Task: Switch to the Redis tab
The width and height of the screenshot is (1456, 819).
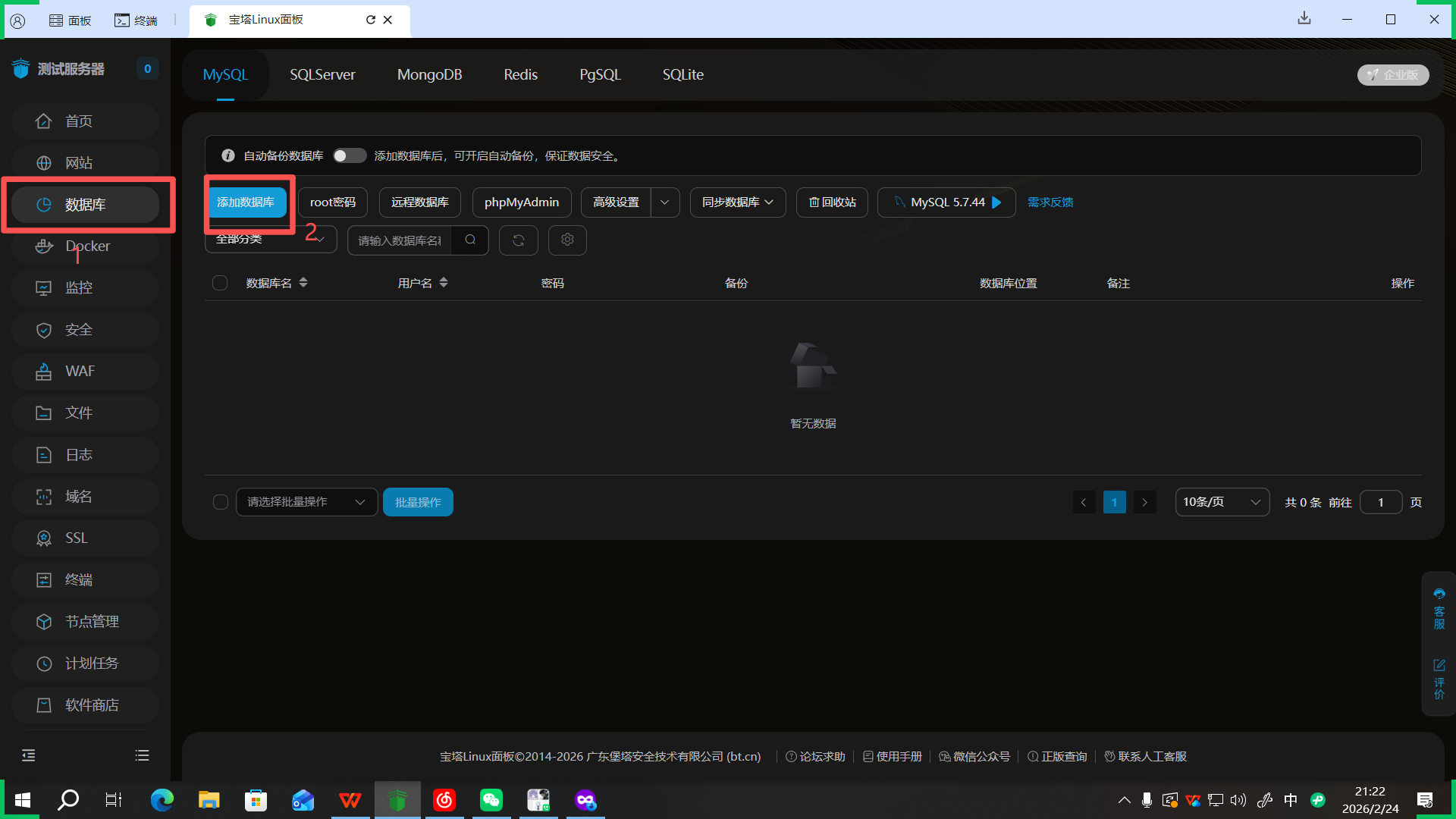Action: coord(520,74)
